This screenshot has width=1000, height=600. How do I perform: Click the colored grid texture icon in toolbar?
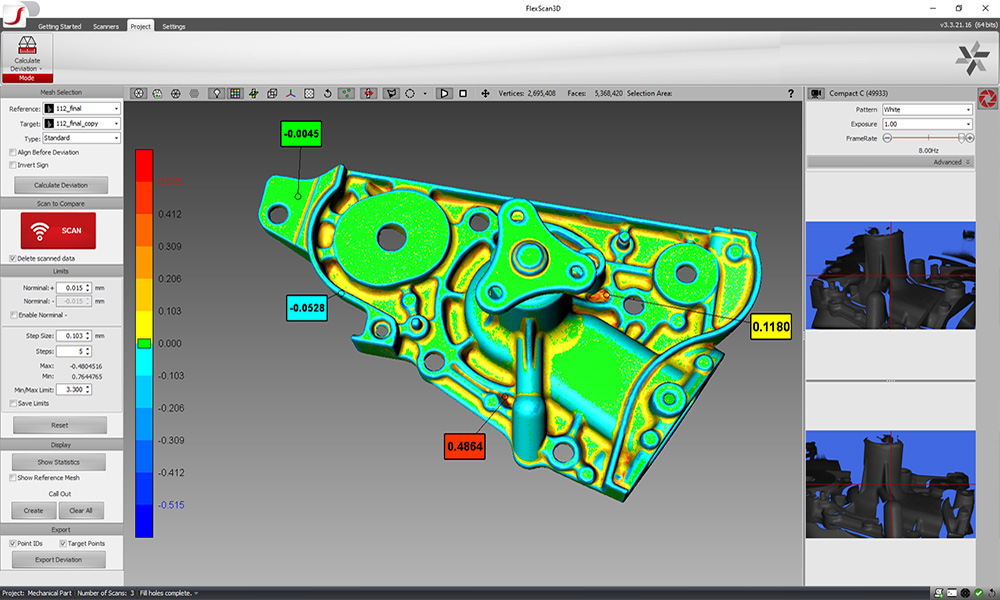point(235,93)
